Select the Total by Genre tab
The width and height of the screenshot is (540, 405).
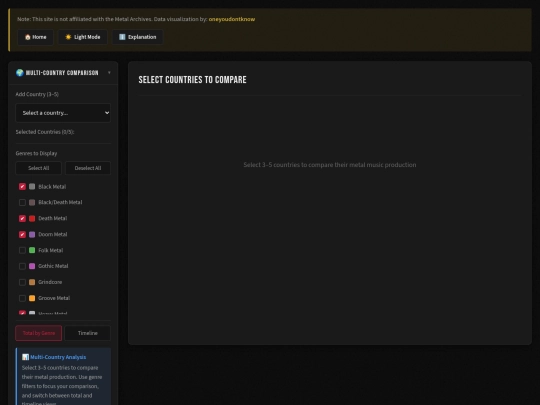[39, 333]
